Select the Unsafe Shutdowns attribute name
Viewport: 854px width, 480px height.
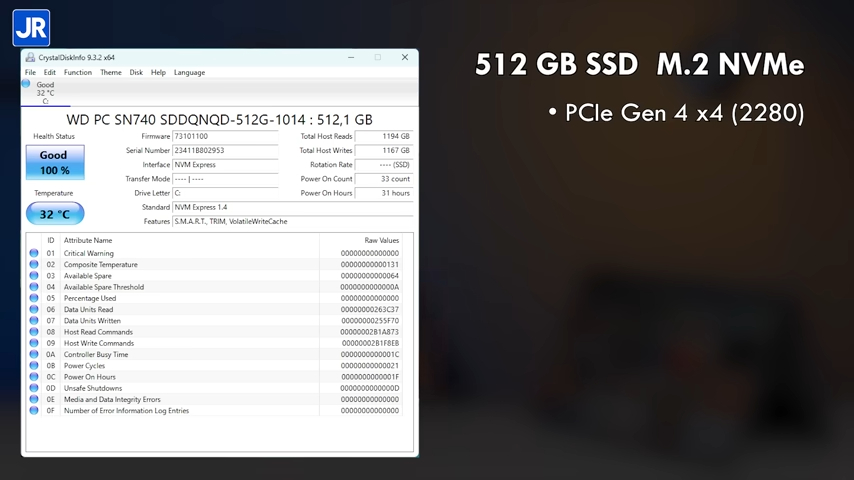93,388
